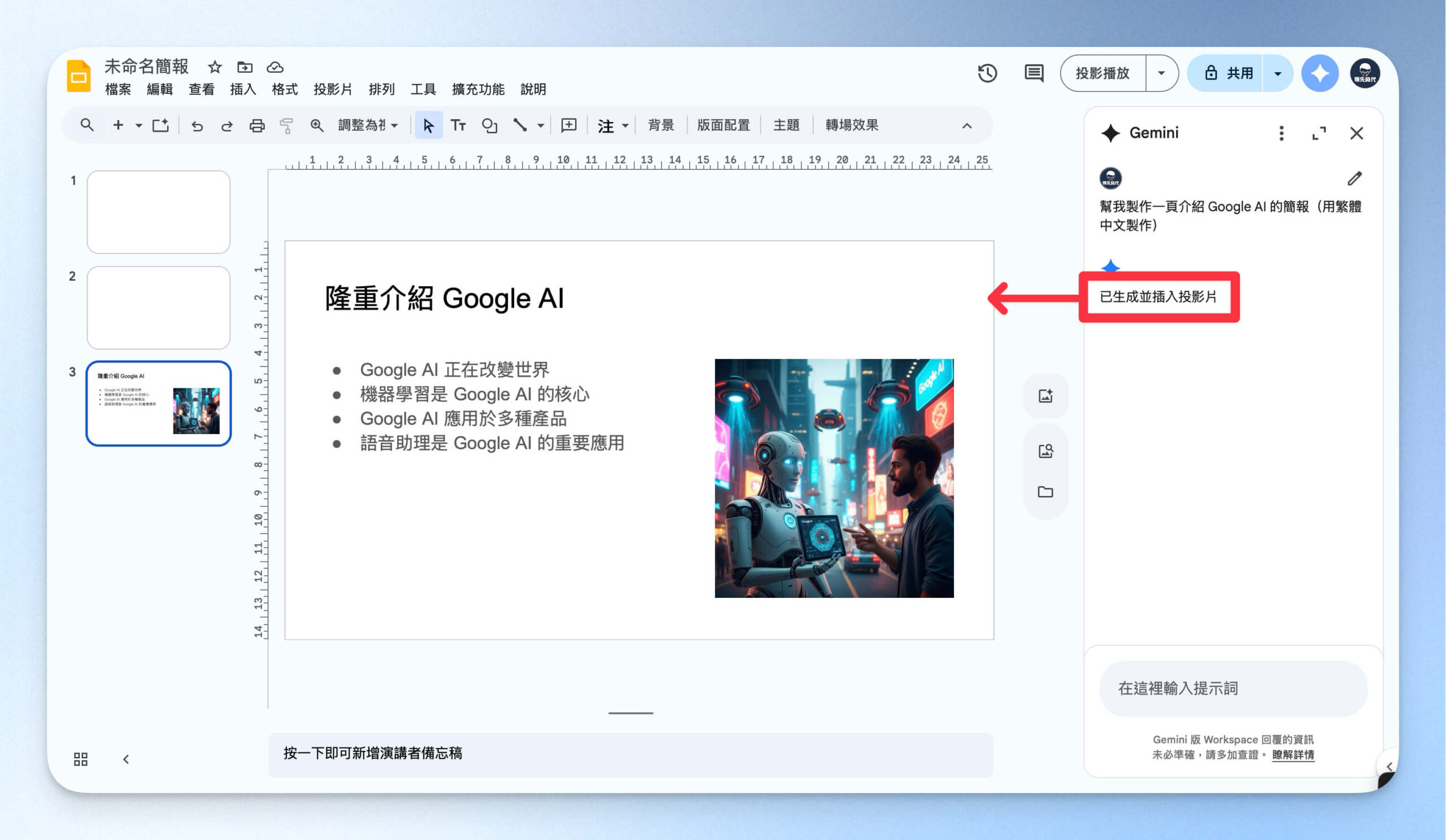
Task: Open the slideshow dropdown arrow
Action: pyautogui.click(x=1161, y=73)
